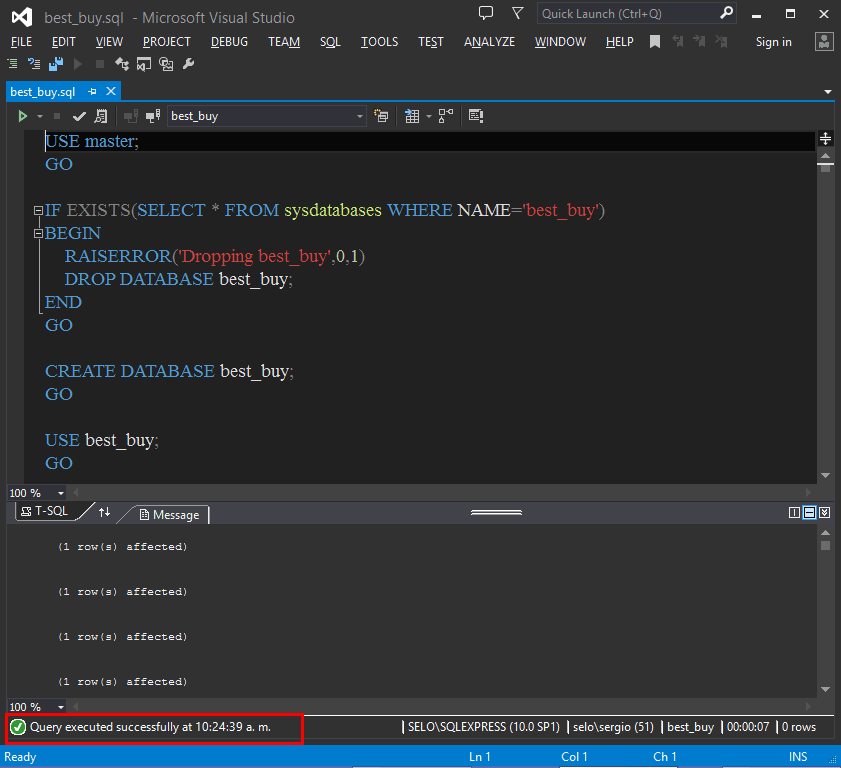
Task: Click the estimated execution plan icon
Action: [x=101, y=116]
